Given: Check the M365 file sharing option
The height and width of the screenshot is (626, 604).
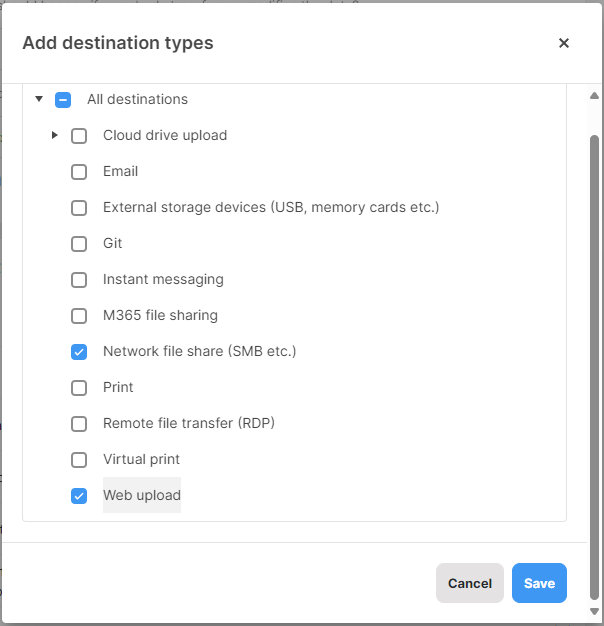Looking at the screenshot, I should pos(79,316).
